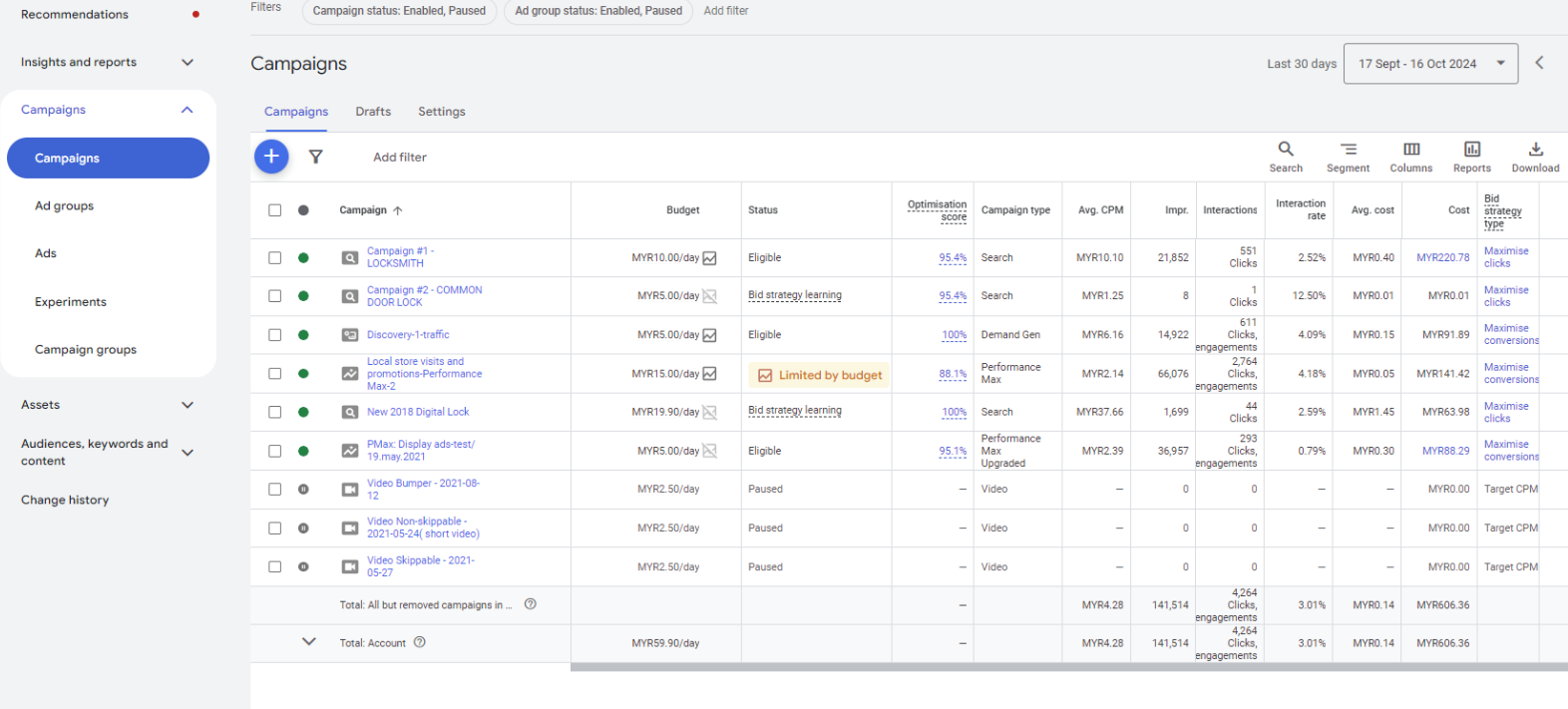Expand the Insights and reports section

click(x=187, y=62)
